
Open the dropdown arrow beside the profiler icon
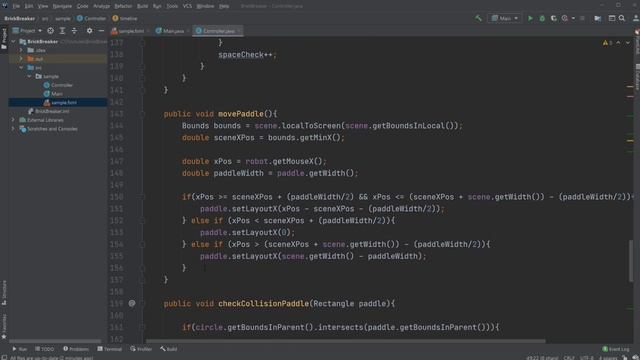pyautogui.click(x=573, y=18)
